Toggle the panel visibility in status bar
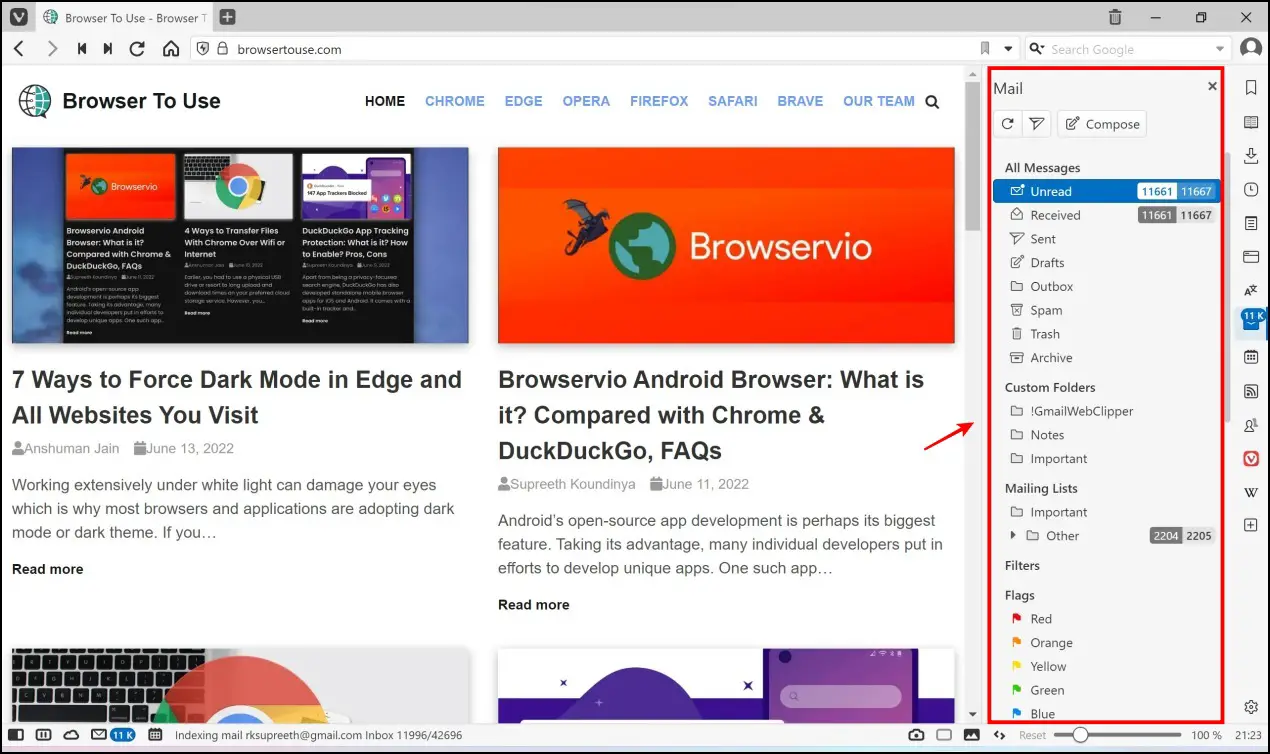The height and width of the screenshot is (754, 1270). pyautogui.click(x=16, y=735)
